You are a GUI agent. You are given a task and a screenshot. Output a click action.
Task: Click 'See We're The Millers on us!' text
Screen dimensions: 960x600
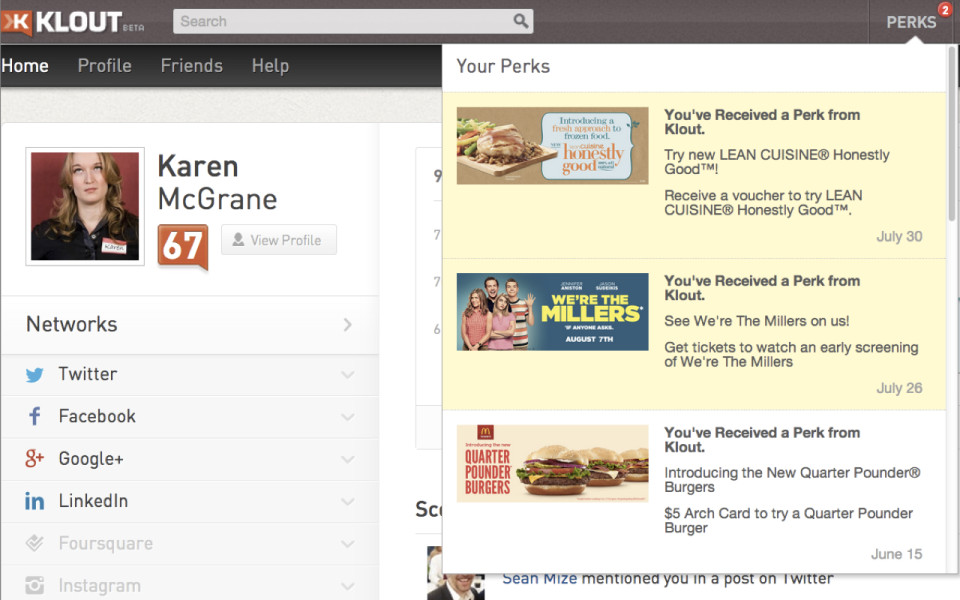757,321
